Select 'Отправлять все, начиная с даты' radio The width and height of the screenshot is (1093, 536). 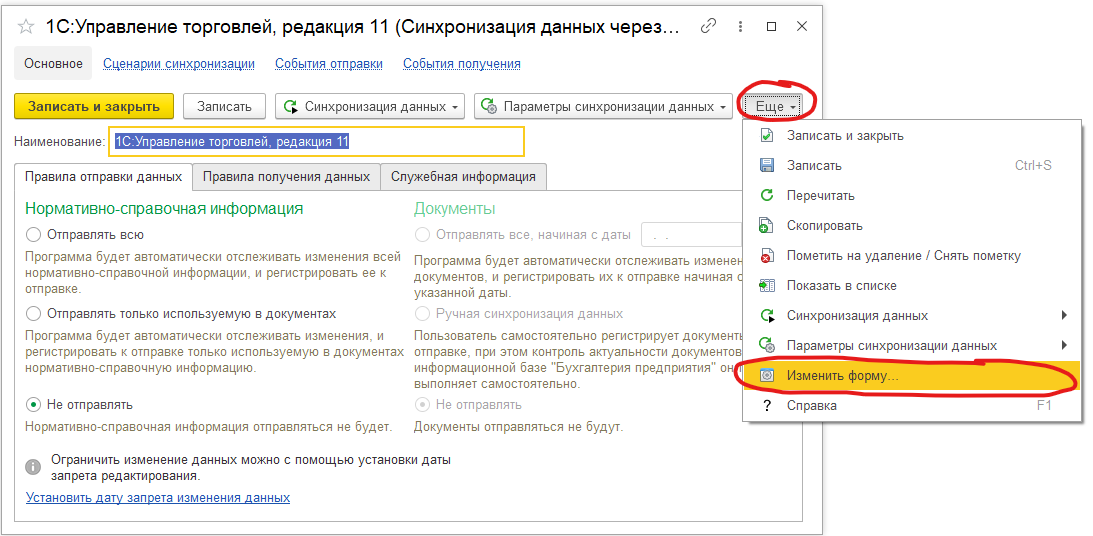point(422,234)
